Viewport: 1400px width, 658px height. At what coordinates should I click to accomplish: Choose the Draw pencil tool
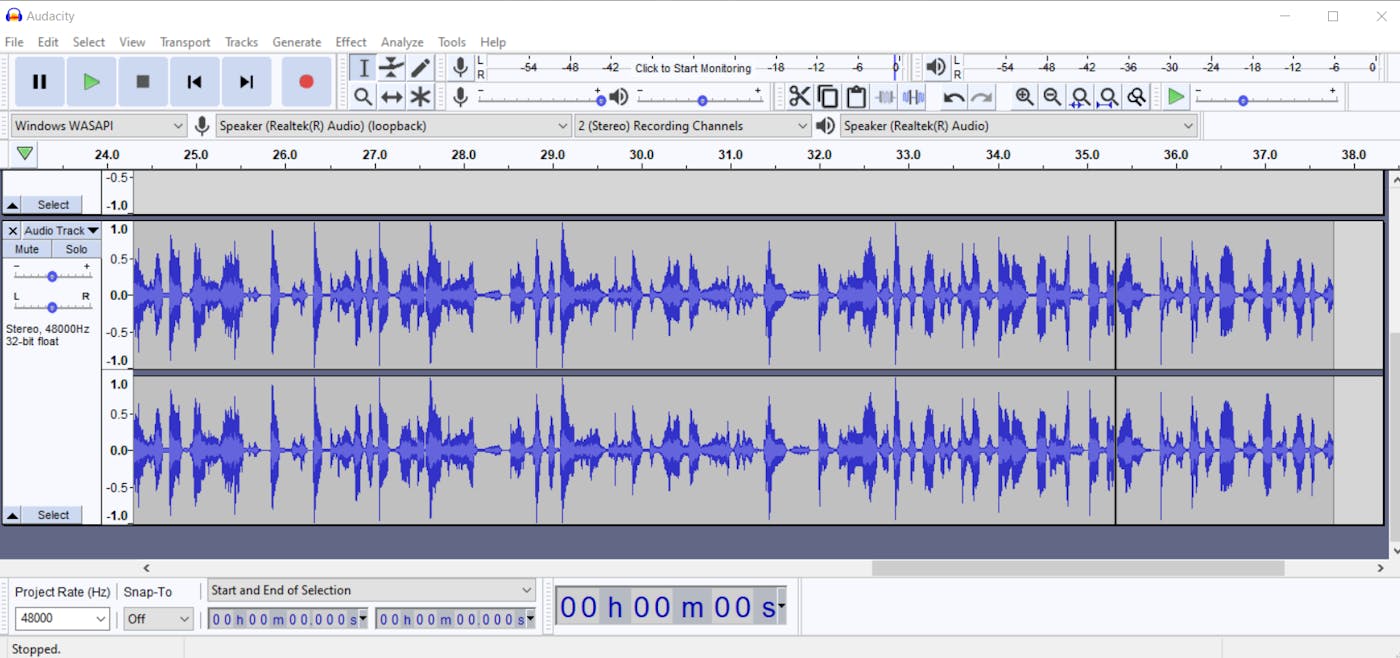click(420, 68)
